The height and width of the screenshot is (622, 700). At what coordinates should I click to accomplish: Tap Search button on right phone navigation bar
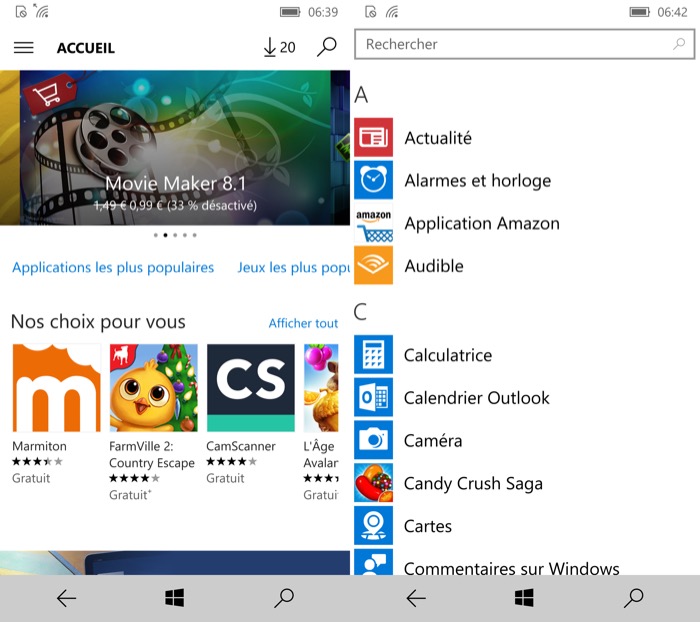click(x=633, y=598)
